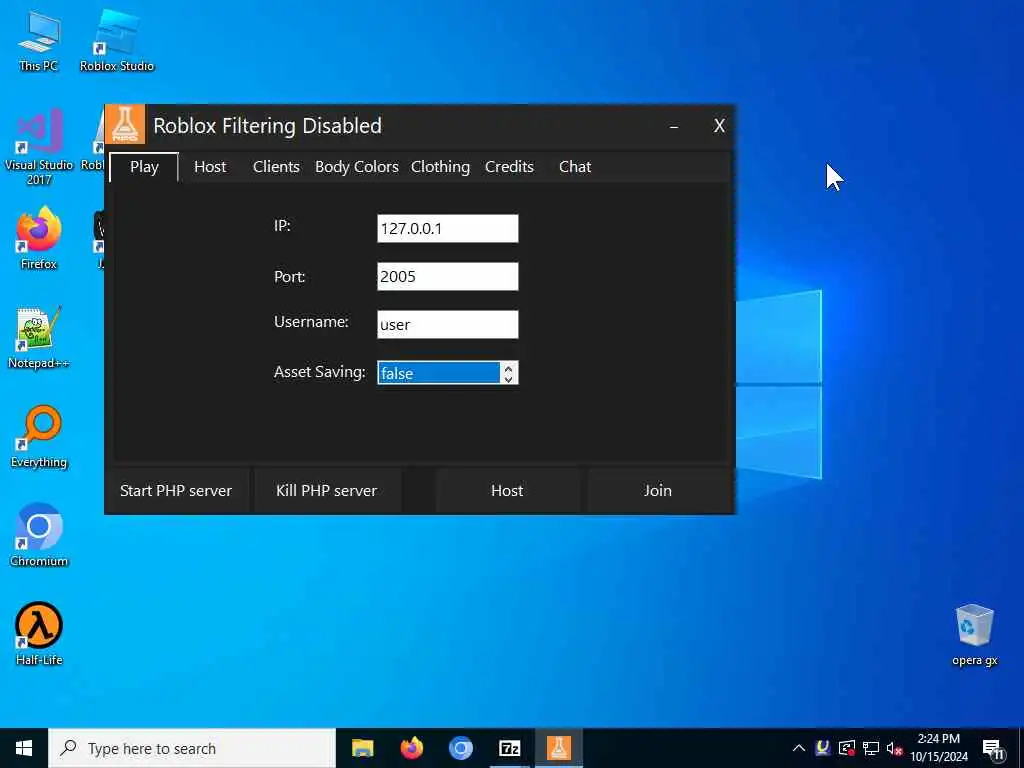
Task: Click the orange flask logo in title bar
Action: (x=125, y=124)
